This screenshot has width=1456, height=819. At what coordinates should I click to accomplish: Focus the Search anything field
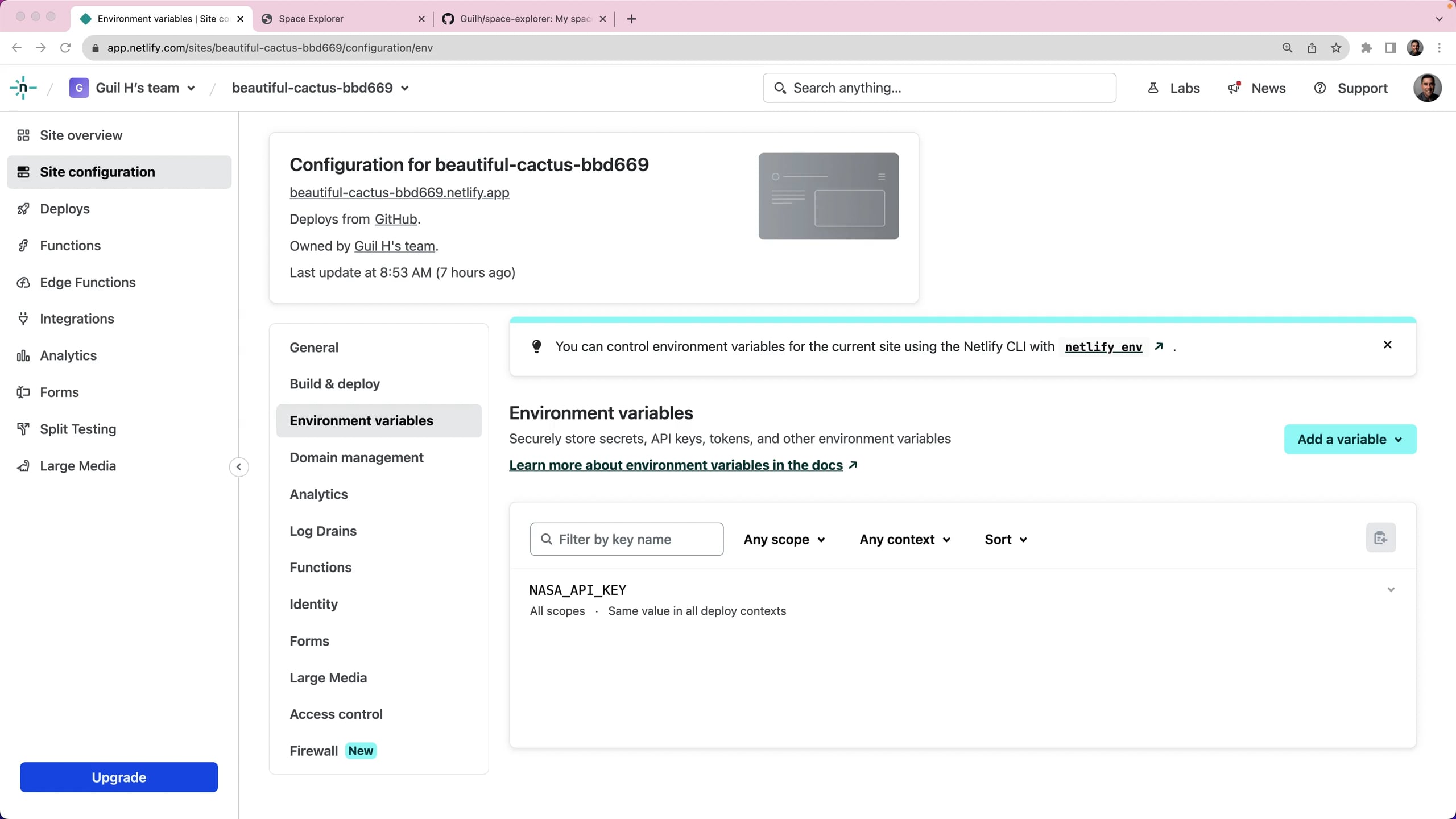click(939, 88)
